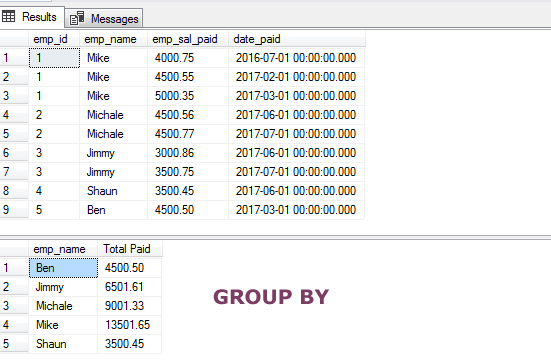Click Ben's total paid 4500.50 in bottom grid
Viewport: 551px width, 361px height.
(x=130, y=268)
